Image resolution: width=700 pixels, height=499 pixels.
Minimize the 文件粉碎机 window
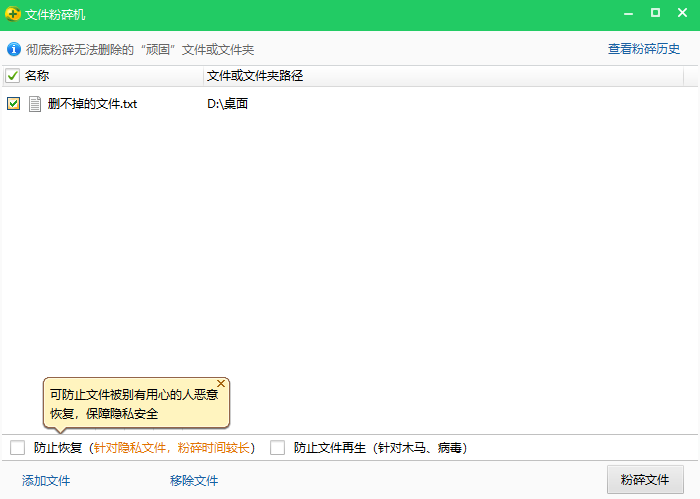626,13
